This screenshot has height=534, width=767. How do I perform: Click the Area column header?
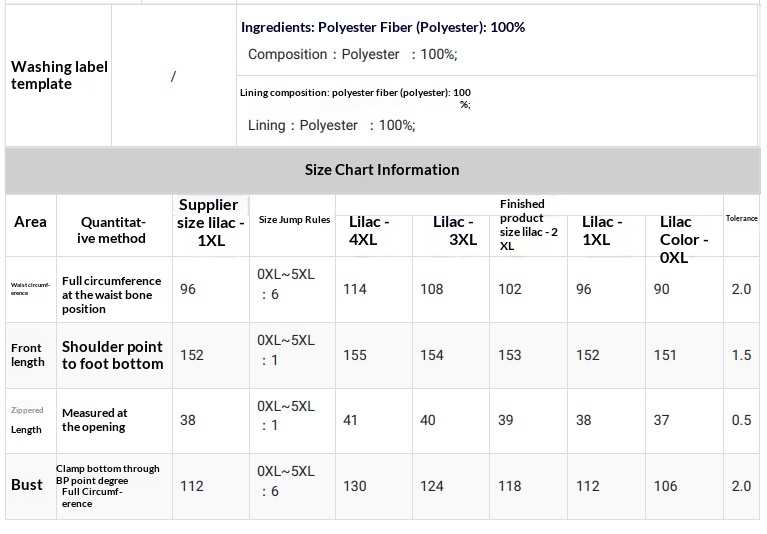click(x=30, y=222)
